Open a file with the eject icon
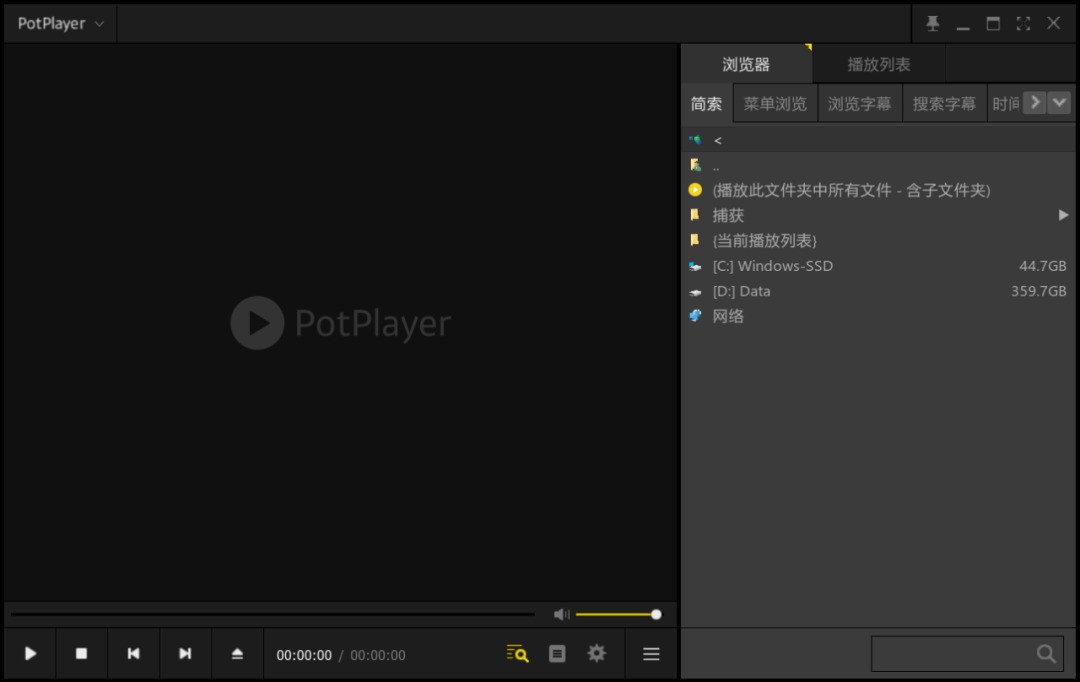The image size is (1080, 682). (238, 653)
